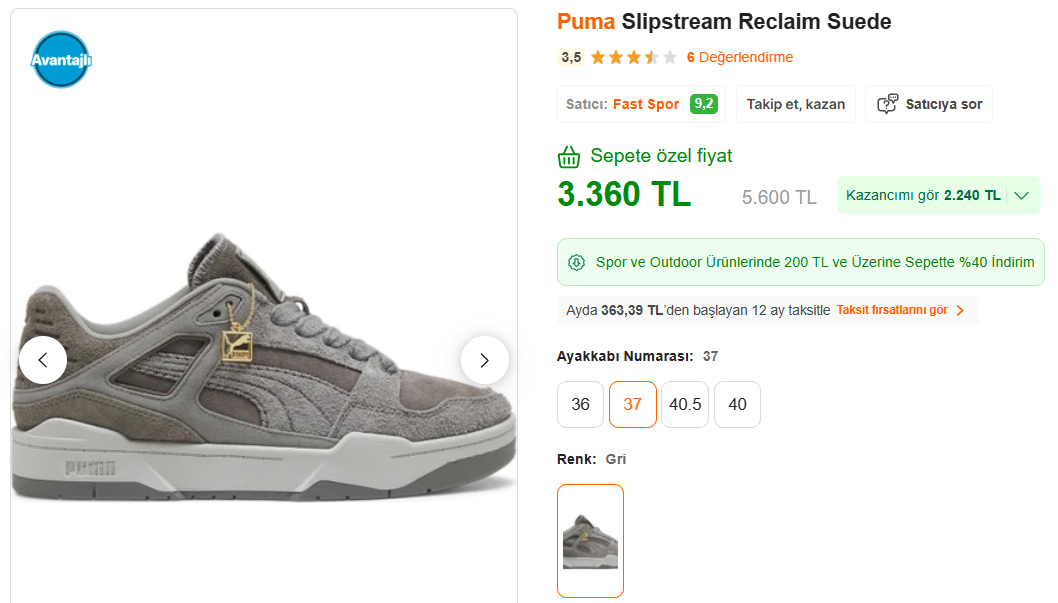Open the Puma brand link
This screenshot has width=1058, height=603.
pyautogui.click(x=586, y=22)
